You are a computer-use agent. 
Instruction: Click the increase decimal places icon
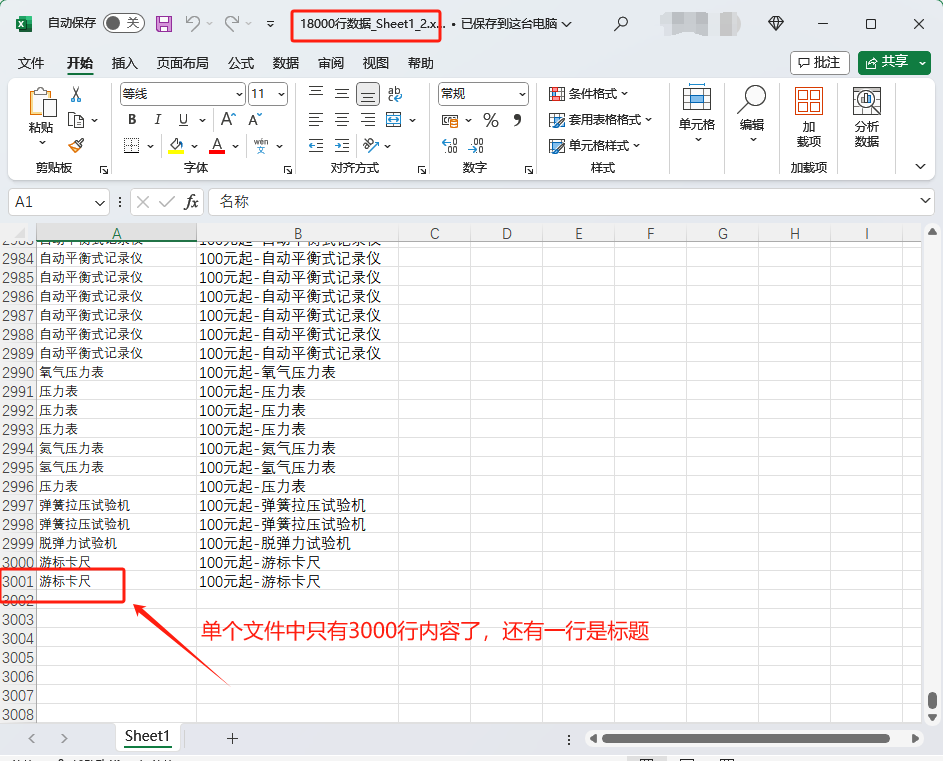click(x=451, y=145)
